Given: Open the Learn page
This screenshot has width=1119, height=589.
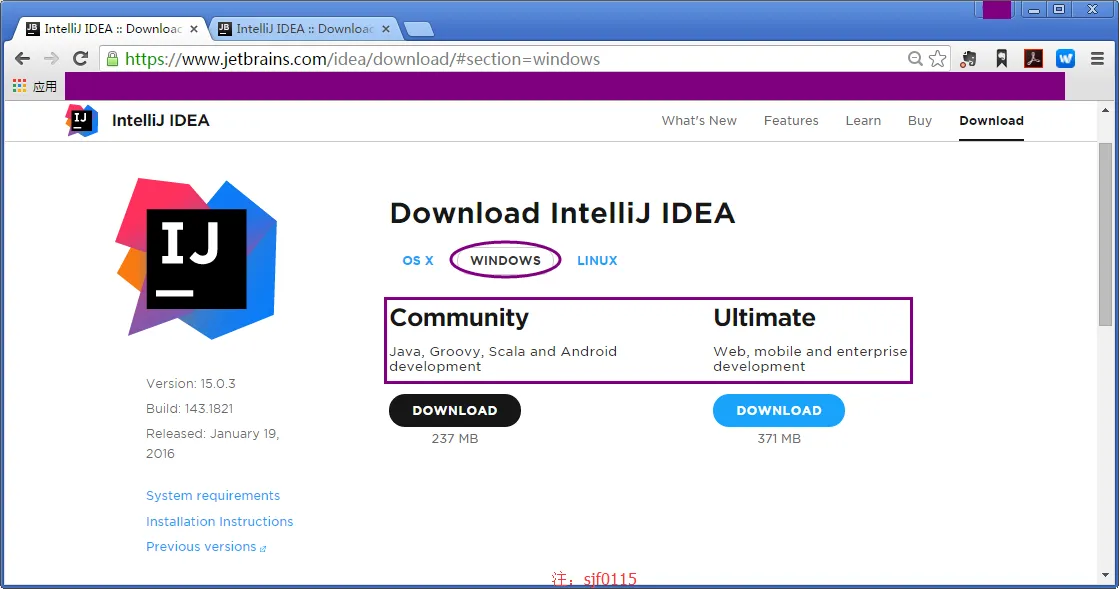Looking at the screenshot, I should [x=863, y=121].
